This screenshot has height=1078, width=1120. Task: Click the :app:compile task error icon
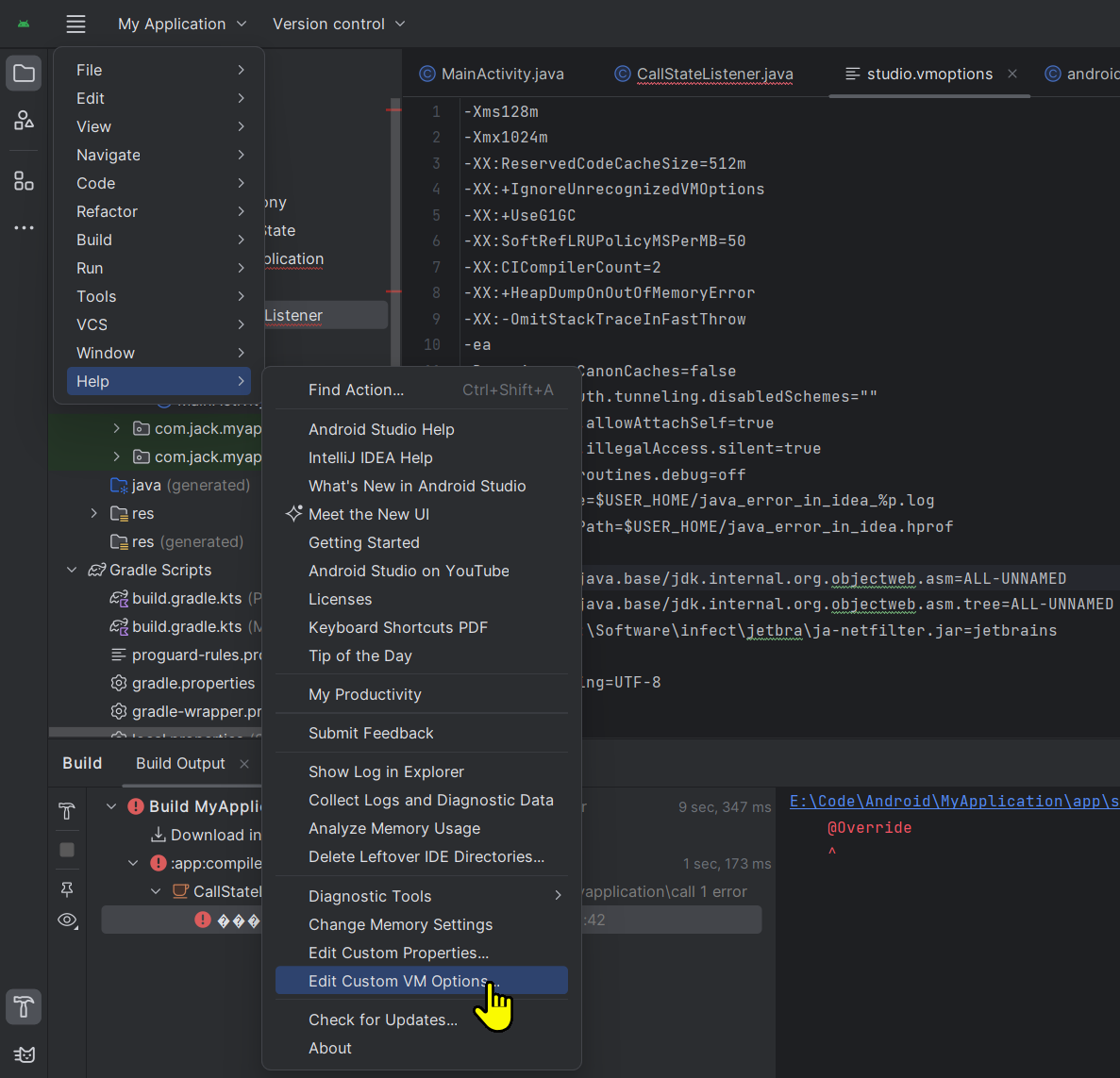[x=158, y=863]
